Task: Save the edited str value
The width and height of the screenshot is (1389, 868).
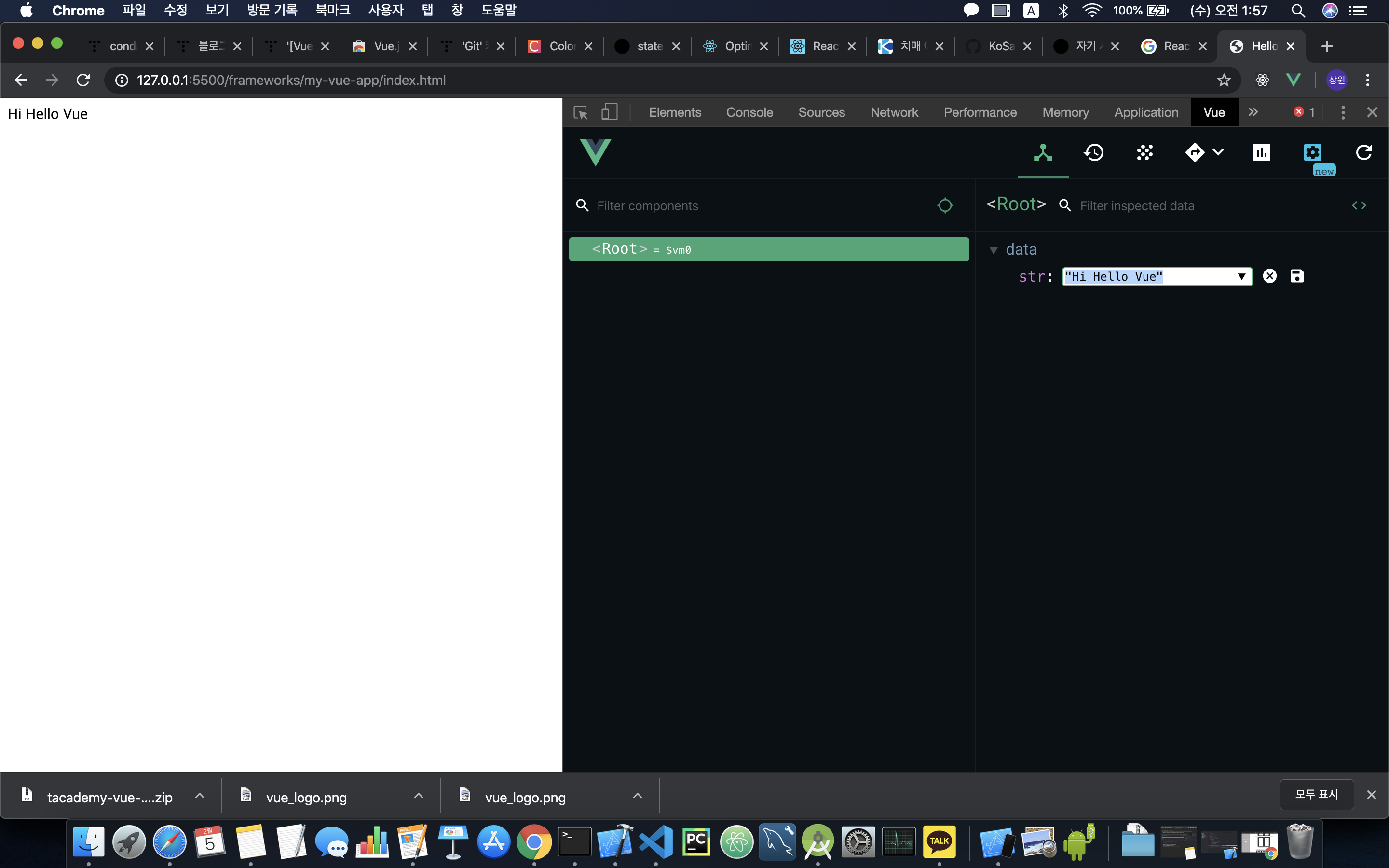Action: (x=1296, y=276)
